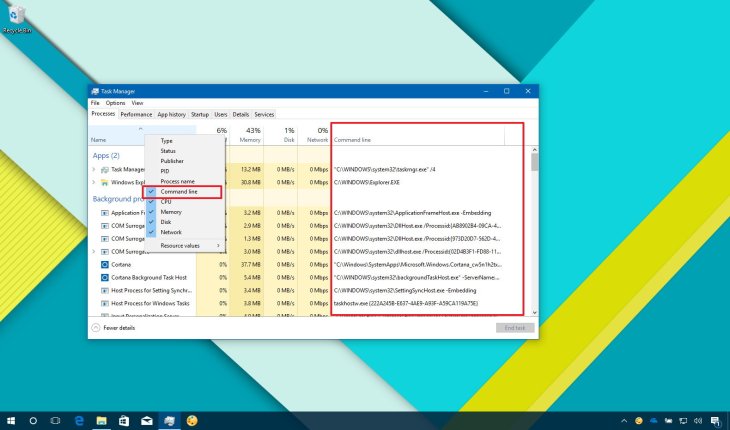Click the Host Process for Windows Tasks icon
The image size is (730, 430).
click(x=105, y=303)
